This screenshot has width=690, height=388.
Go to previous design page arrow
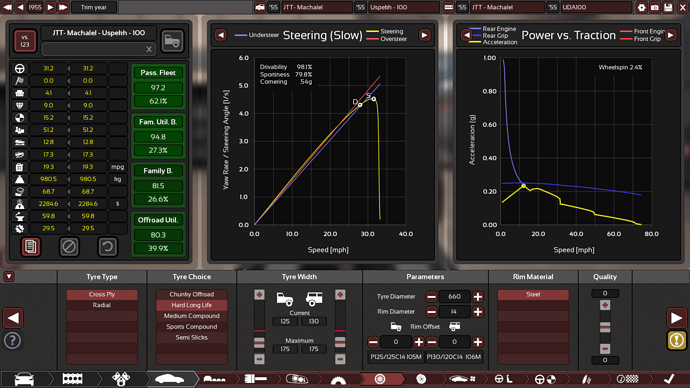[x=13, y=318]
